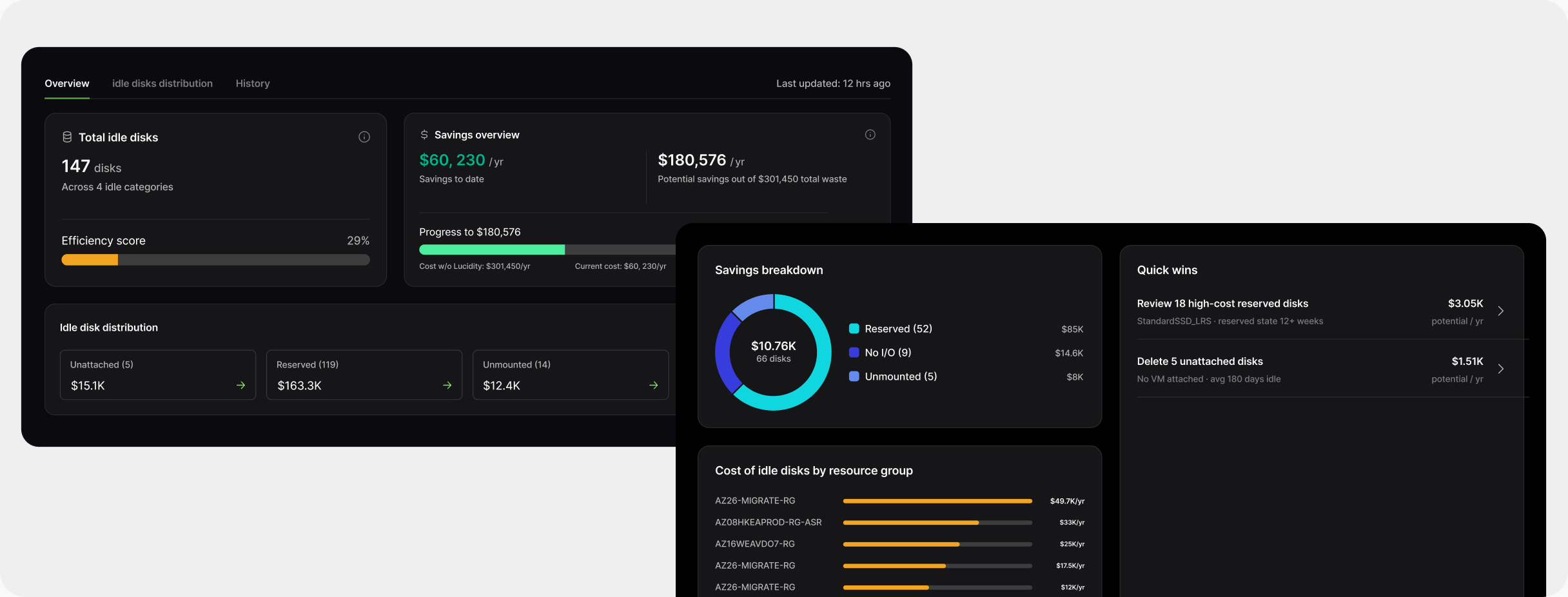Click the AZ26-MIGRATE-RG $49.7K/yr bar
1568x597 pixels.
pyautogui.click(x=937, y=501)
